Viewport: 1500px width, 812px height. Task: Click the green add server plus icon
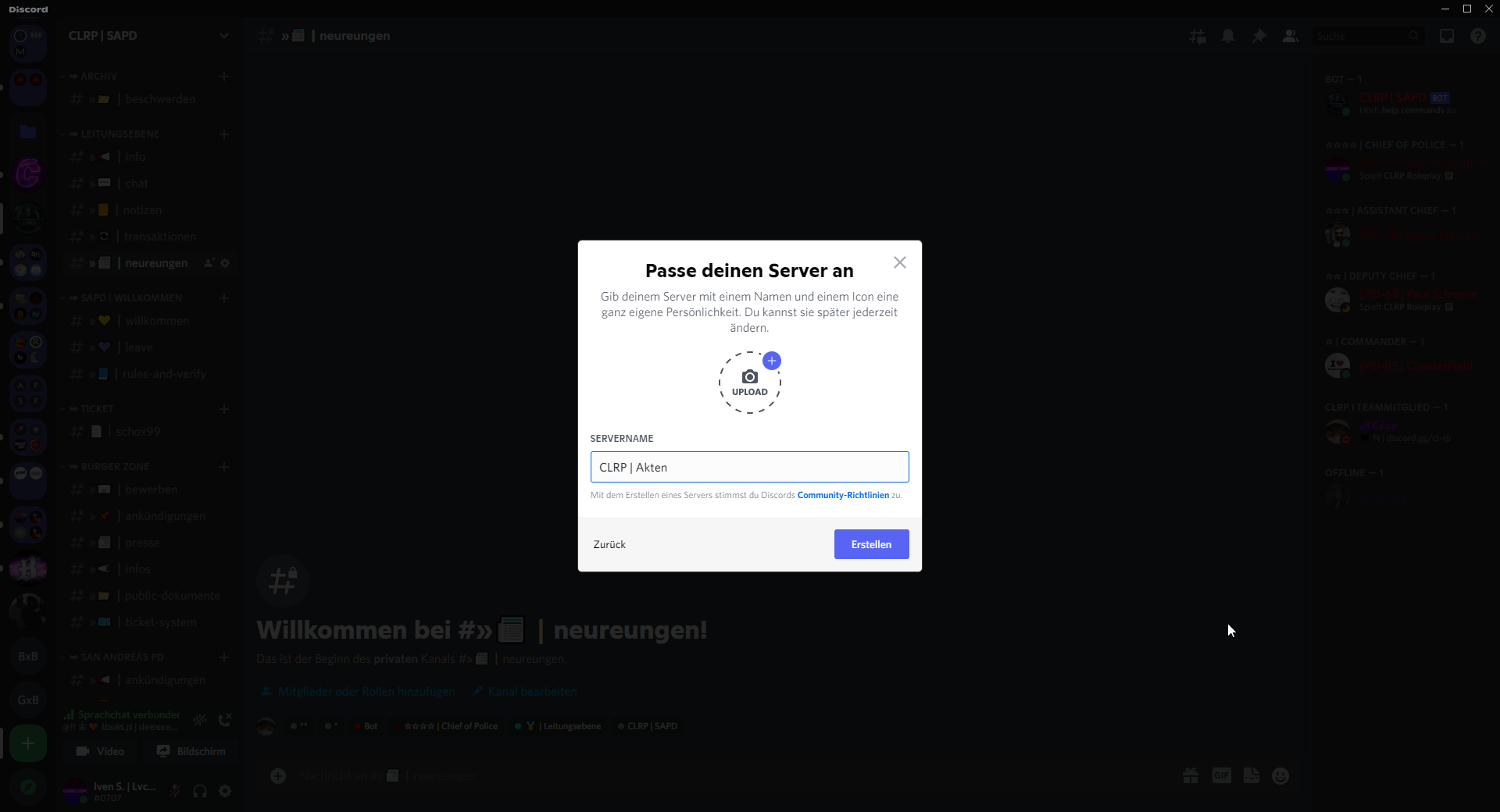coord(28,743)
